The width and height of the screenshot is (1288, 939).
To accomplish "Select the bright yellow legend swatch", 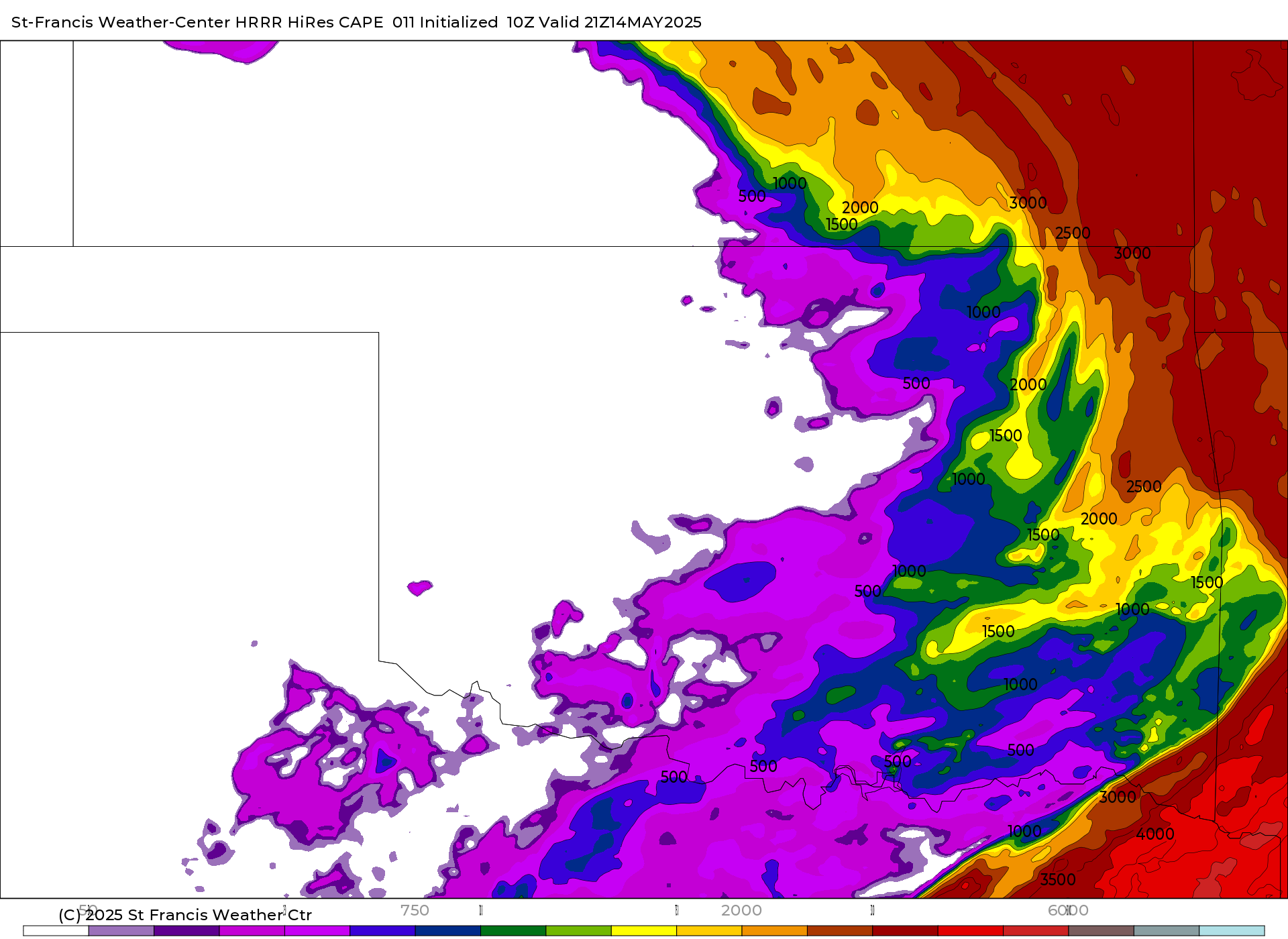I will tap(643, 930).
